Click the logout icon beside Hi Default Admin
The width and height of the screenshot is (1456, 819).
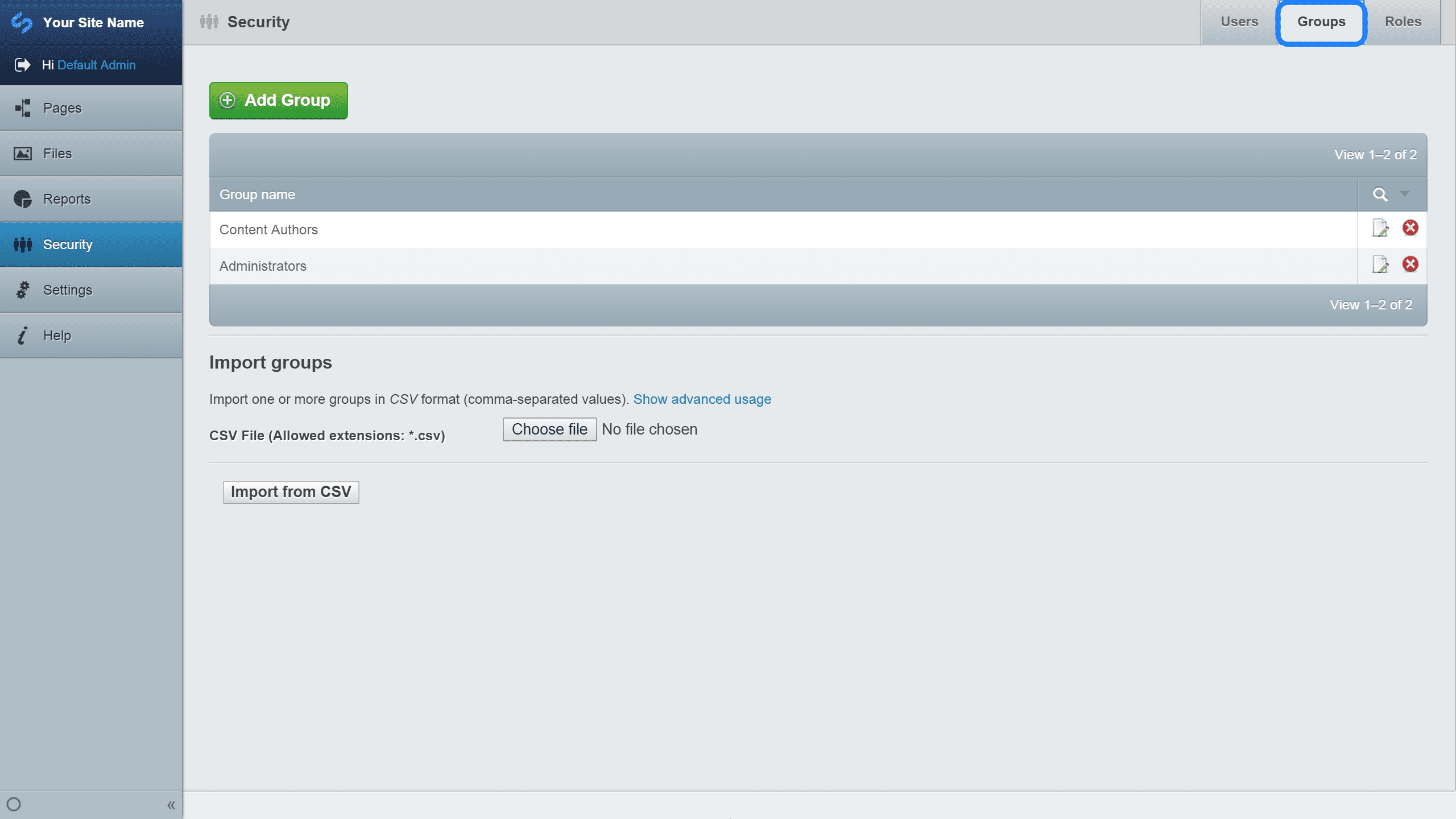(22, 65)
